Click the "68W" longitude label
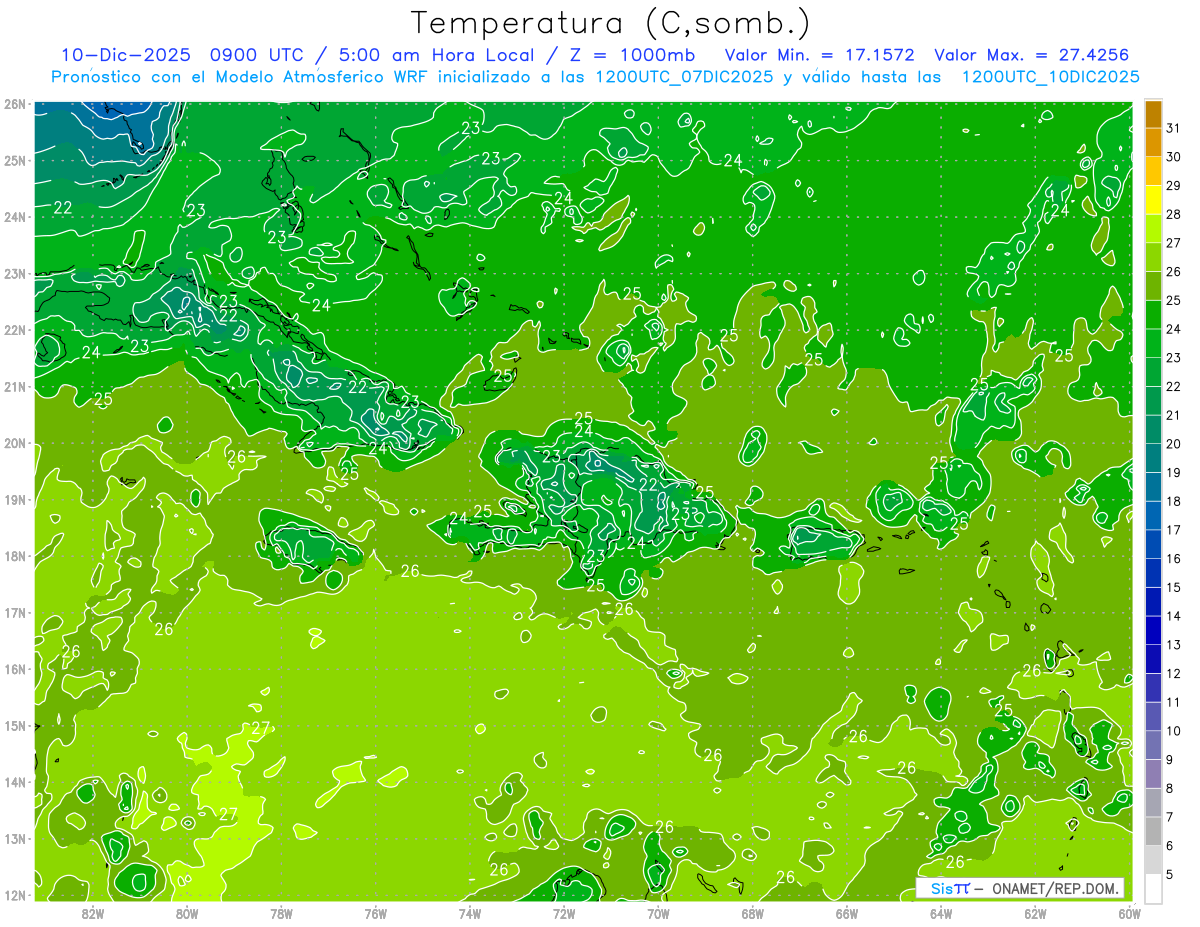The image size is (1200, 927). point(753,913)
